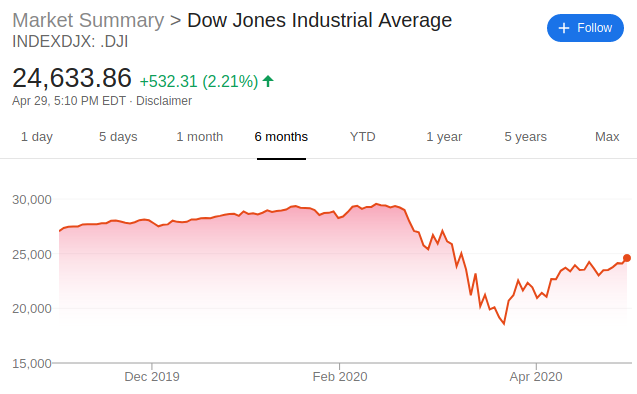
Task: Go to Market Summary breadcrumb
Action: [88, 20]
